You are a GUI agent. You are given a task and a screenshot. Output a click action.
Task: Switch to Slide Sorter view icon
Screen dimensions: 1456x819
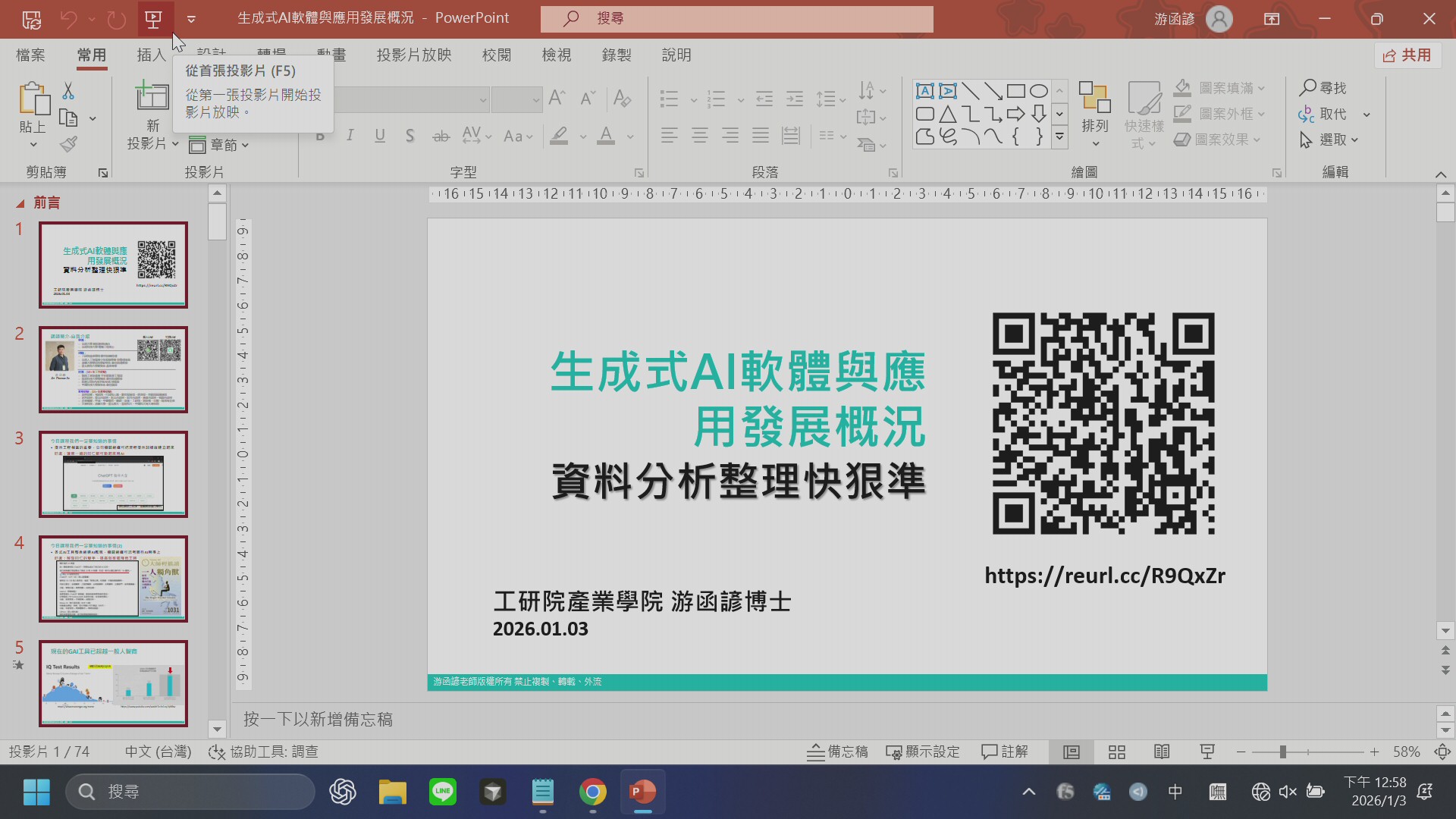click(1116, 752)
